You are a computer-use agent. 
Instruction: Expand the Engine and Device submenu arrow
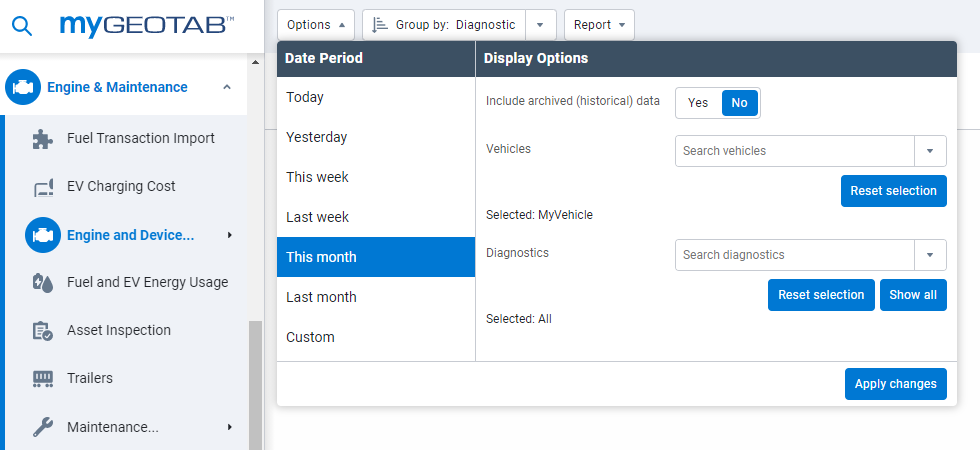click(x=230, y=235)
